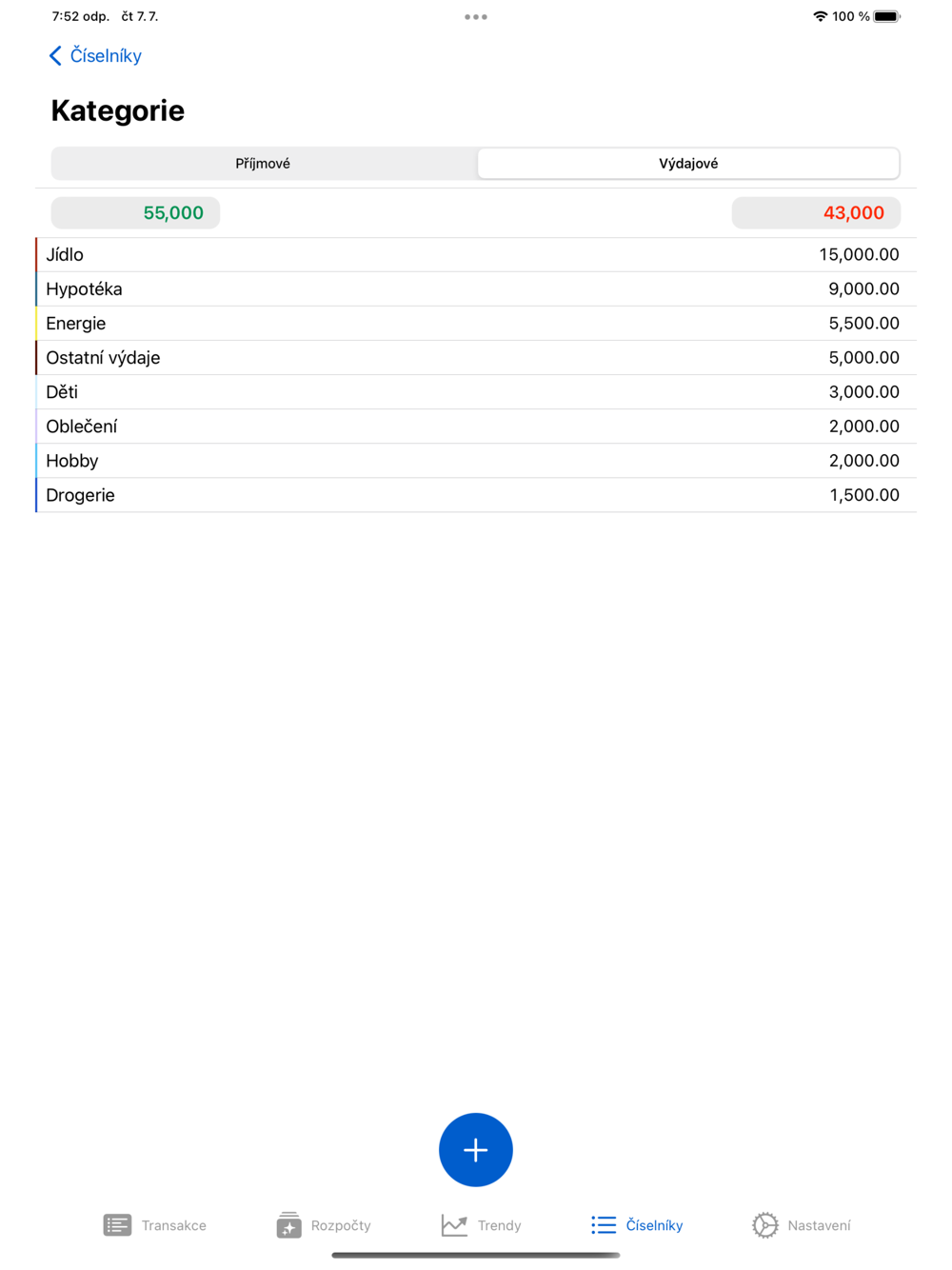Select the Číselníky list icon
This screenshot has height=1270, width=952.
click(x=604, y=1224)
